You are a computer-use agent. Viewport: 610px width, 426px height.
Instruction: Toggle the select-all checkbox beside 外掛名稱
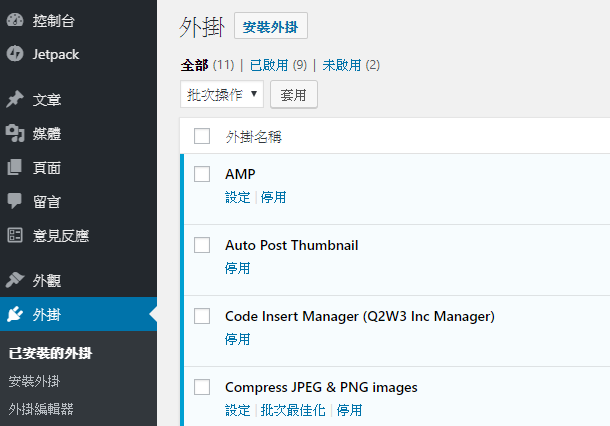click(202, 136)
